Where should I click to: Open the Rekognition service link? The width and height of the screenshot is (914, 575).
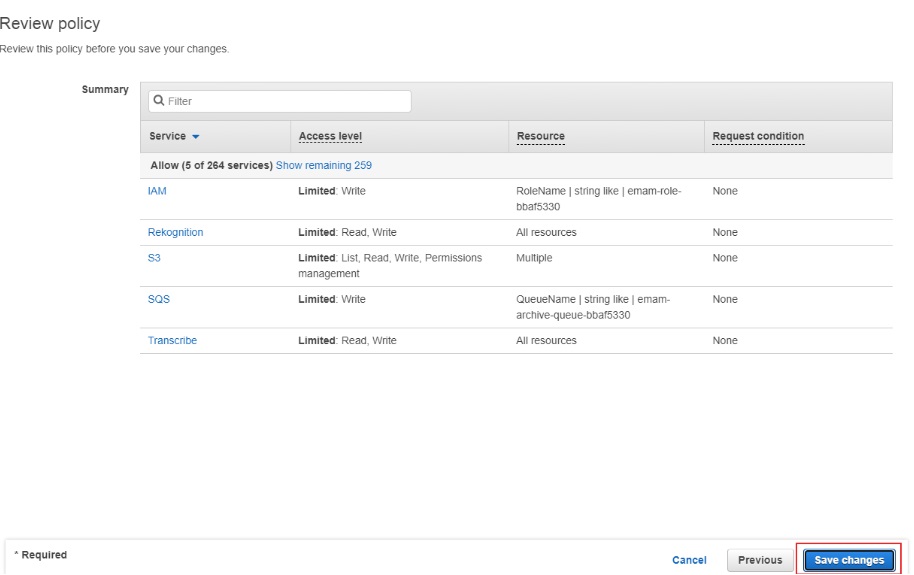tap(175, 232)
